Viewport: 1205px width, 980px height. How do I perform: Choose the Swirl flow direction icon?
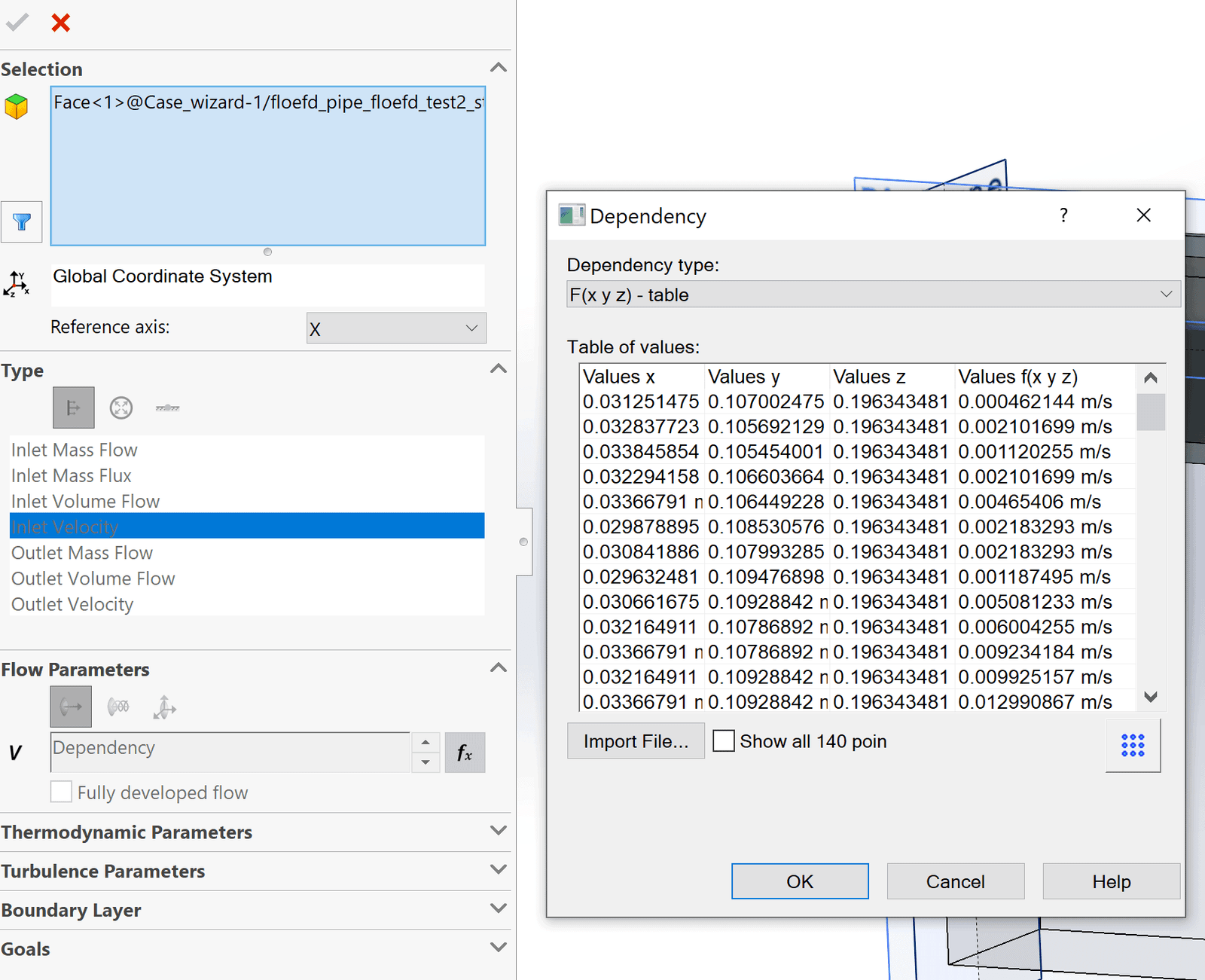[x=118, y=707]
